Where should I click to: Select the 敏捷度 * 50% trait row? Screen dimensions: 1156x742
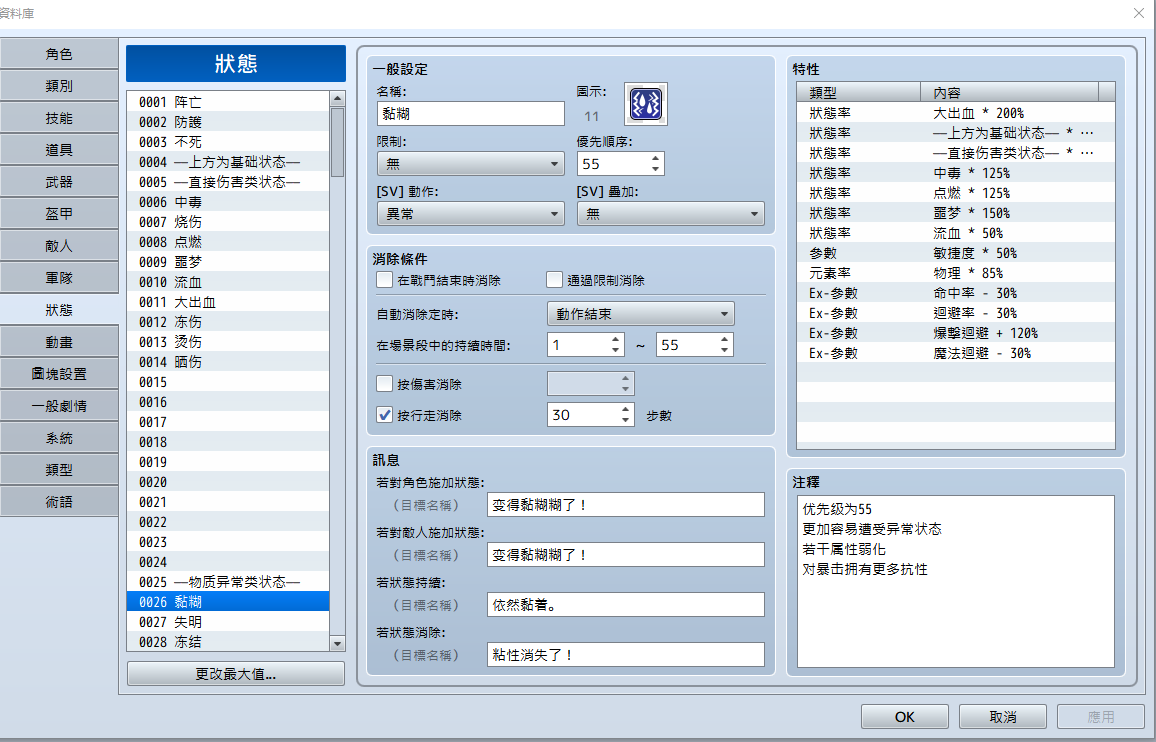tap(955, 253)
